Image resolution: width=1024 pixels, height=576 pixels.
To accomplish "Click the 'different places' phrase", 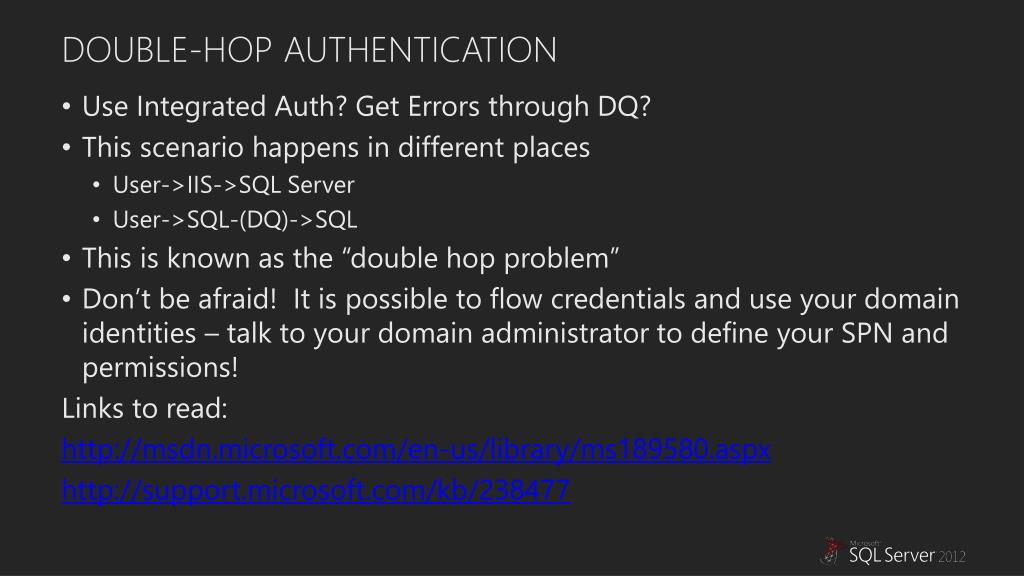I will click(494, 148).
